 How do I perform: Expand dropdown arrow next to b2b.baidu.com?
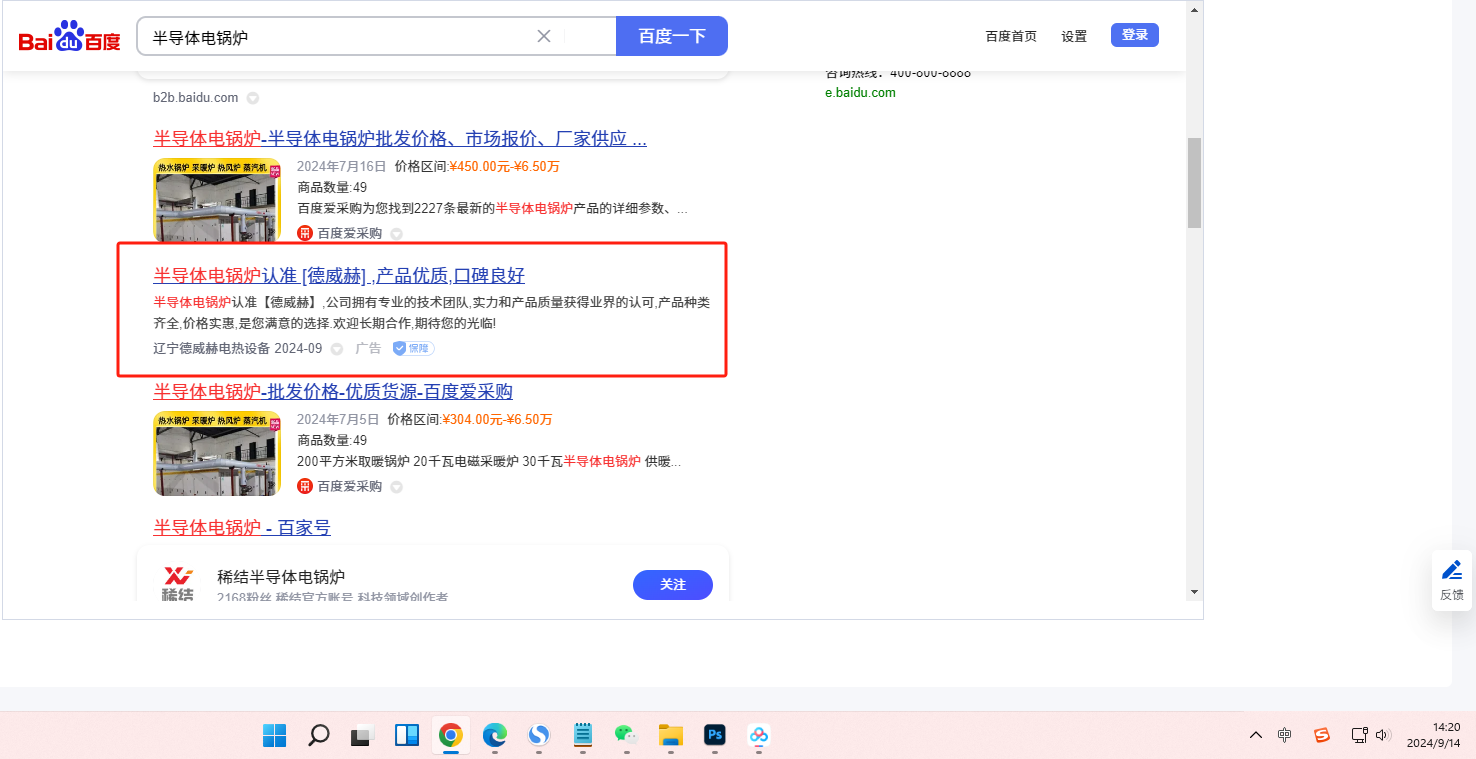pyautogui.click(x=253, y=98)
